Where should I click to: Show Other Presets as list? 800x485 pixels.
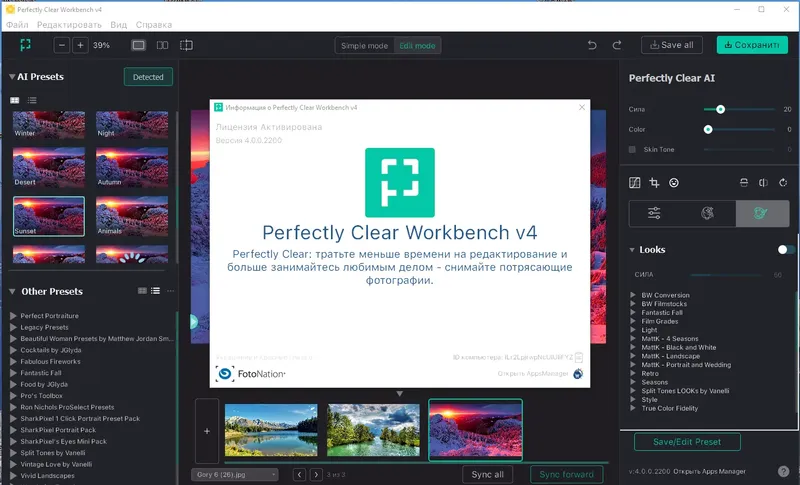click(x=156, y=291)
